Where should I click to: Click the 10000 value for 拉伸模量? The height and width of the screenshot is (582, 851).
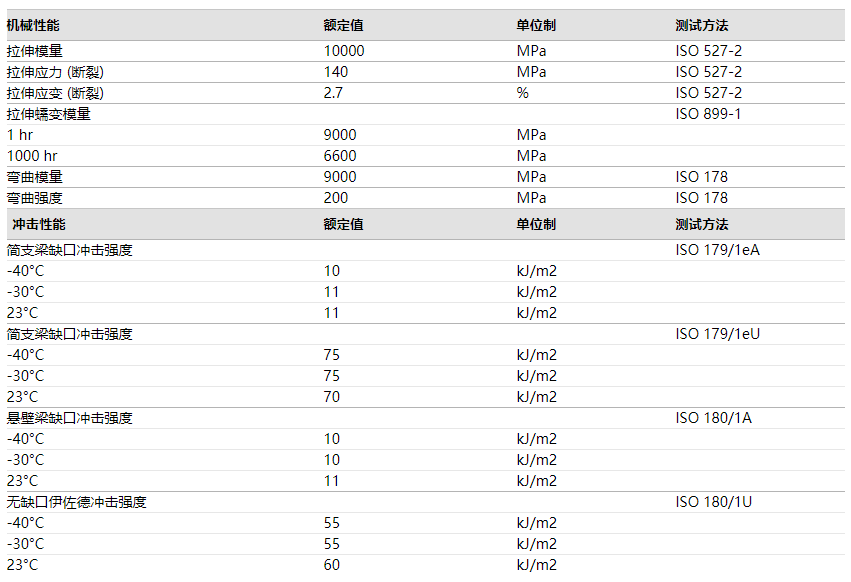coord(344,51)
